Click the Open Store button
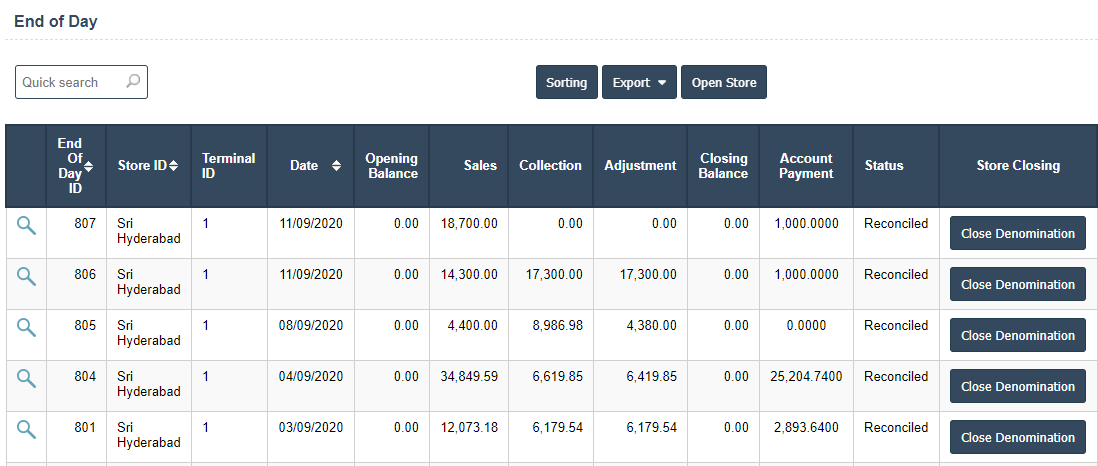 (x=724, y=83)
